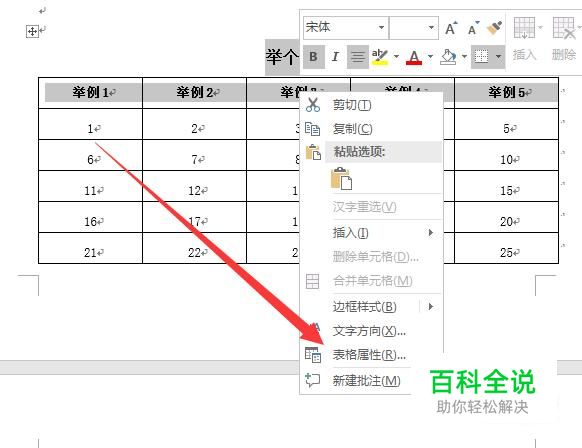Apply the yellow text highlight color

(x=380, y=57)
